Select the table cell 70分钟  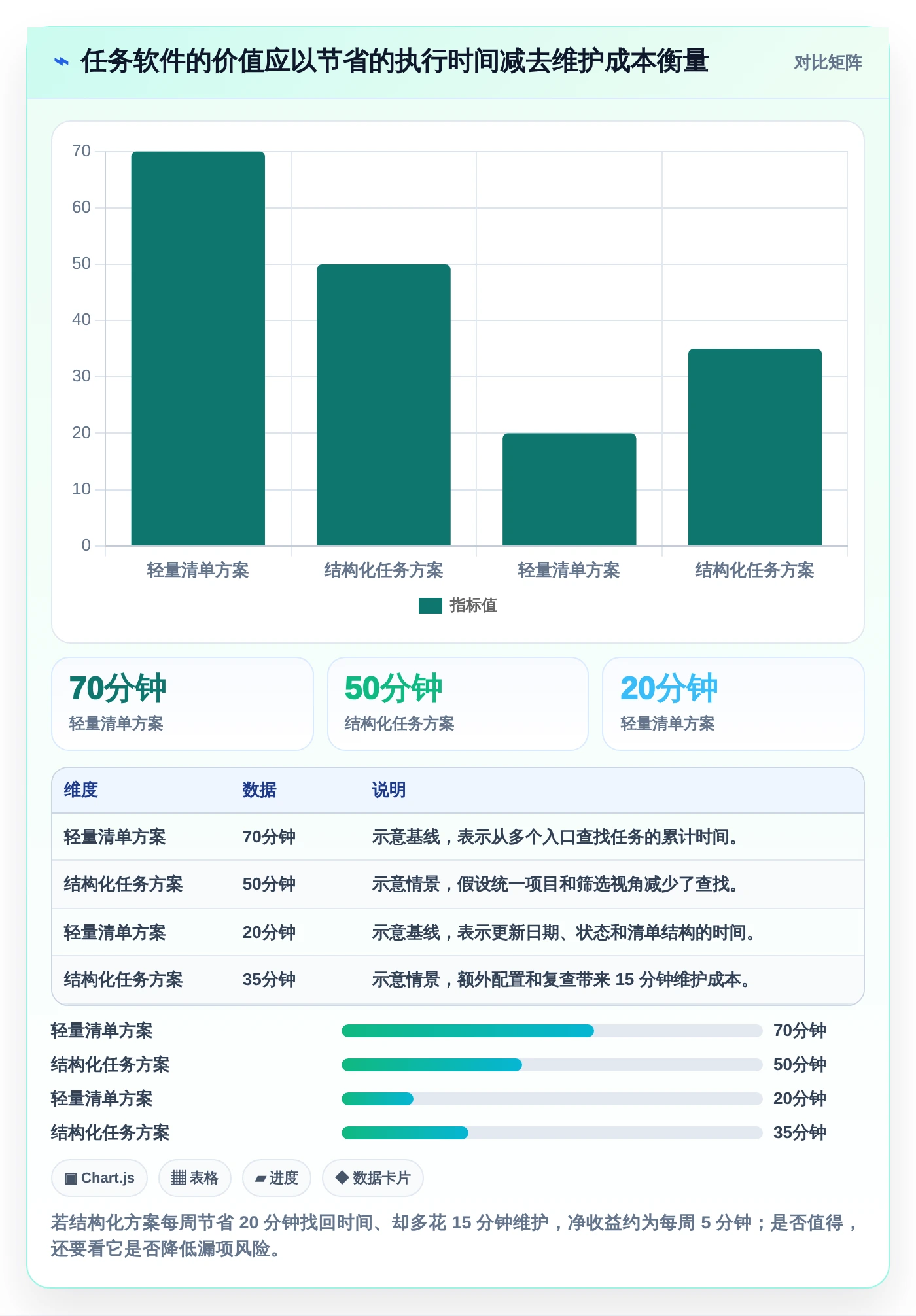[269, 837]
